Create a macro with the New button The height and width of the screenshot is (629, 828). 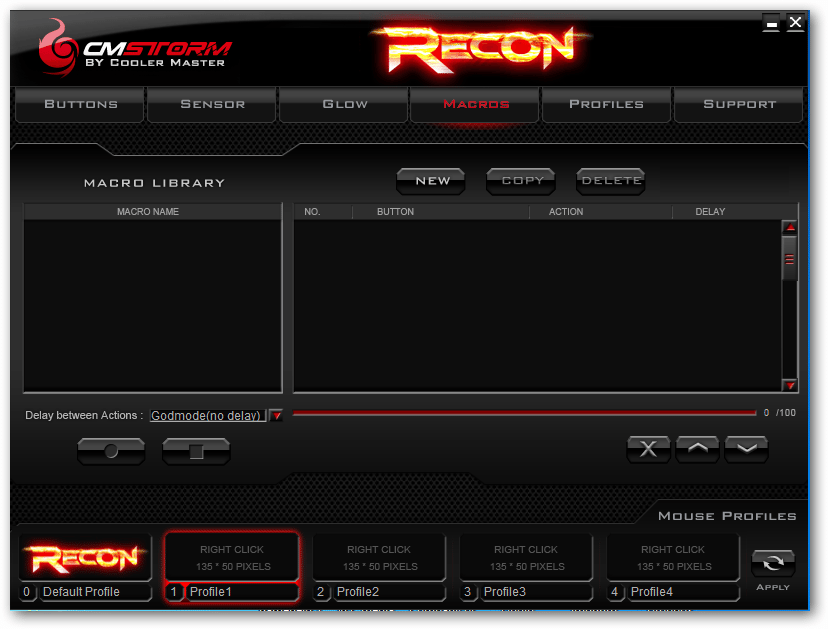tap(432, 181)
